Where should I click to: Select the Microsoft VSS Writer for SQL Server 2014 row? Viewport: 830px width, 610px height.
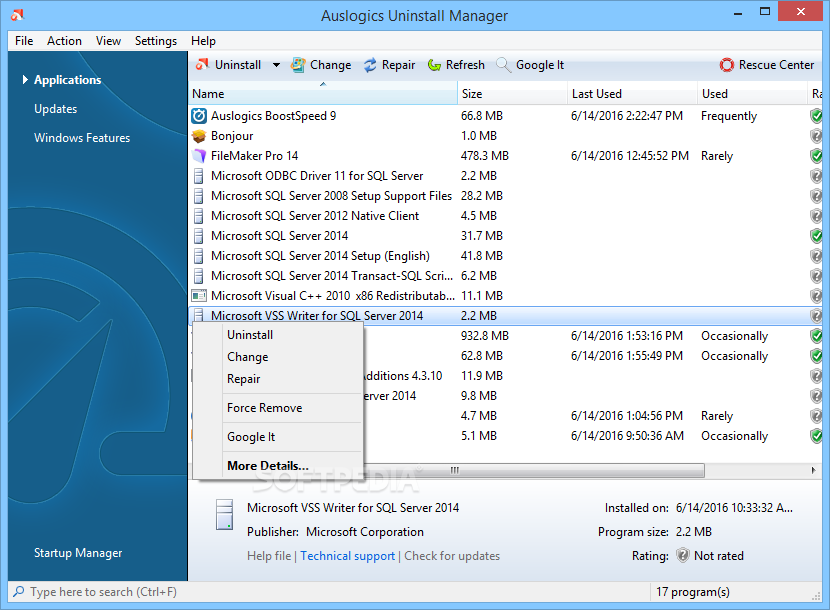[506, 316]
